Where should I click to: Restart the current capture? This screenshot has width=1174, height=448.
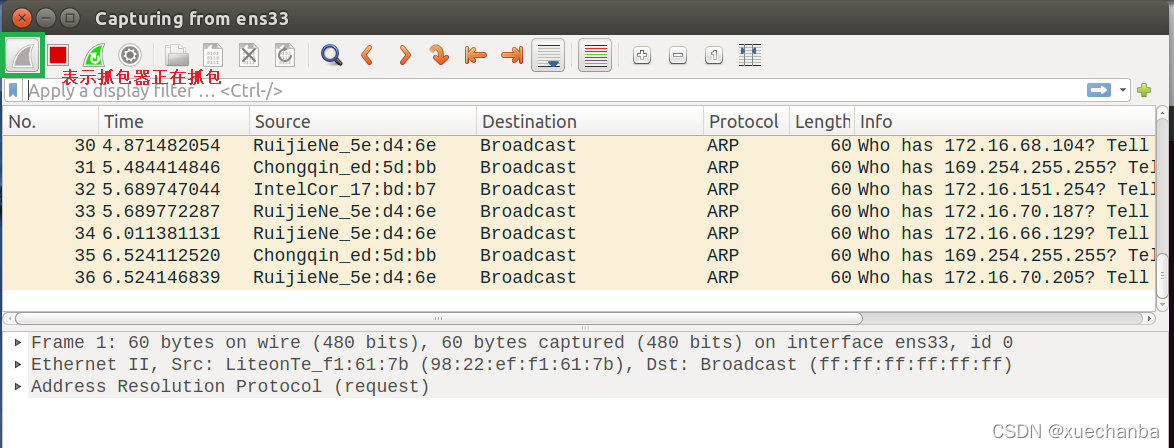[x=94, y=55]
